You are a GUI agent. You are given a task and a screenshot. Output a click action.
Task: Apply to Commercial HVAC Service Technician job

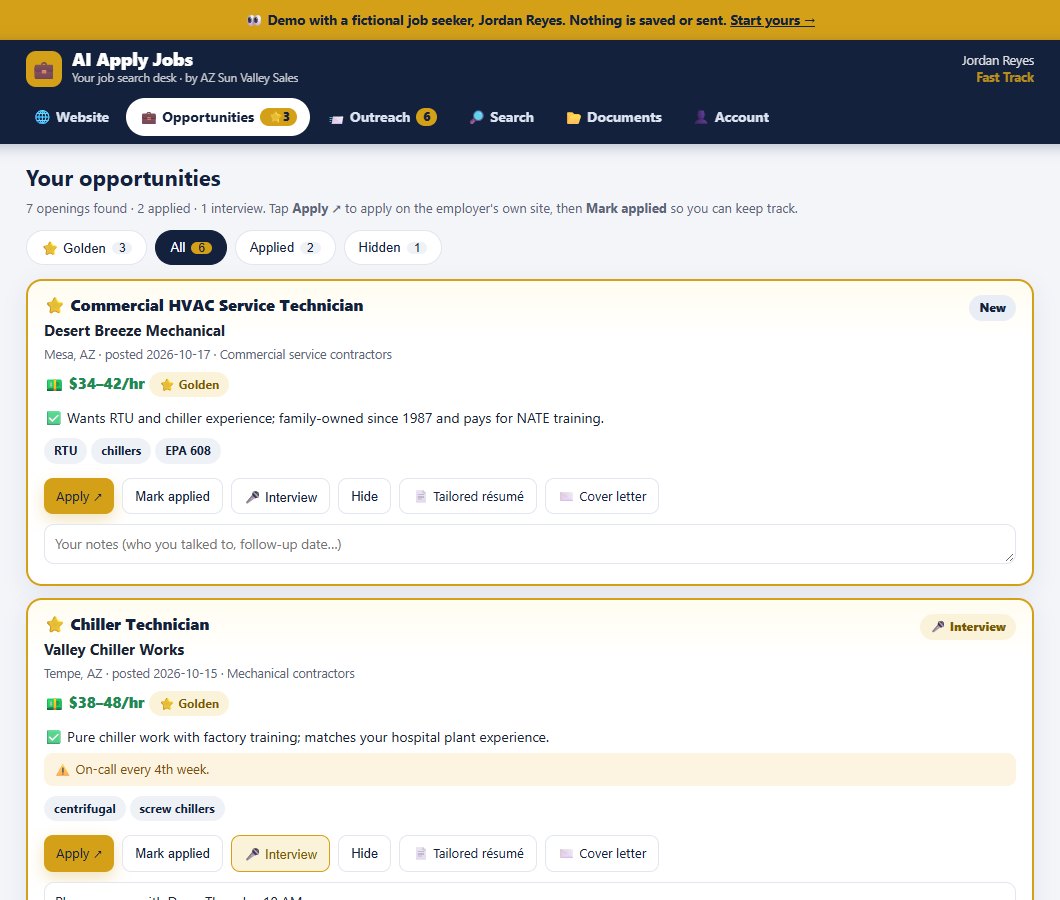(x=79, y=496)
